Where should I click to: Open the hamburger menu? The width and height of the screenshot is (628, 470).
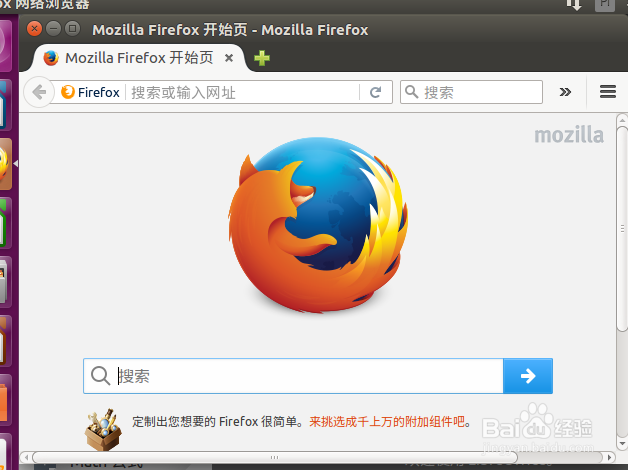pos(608,92)
